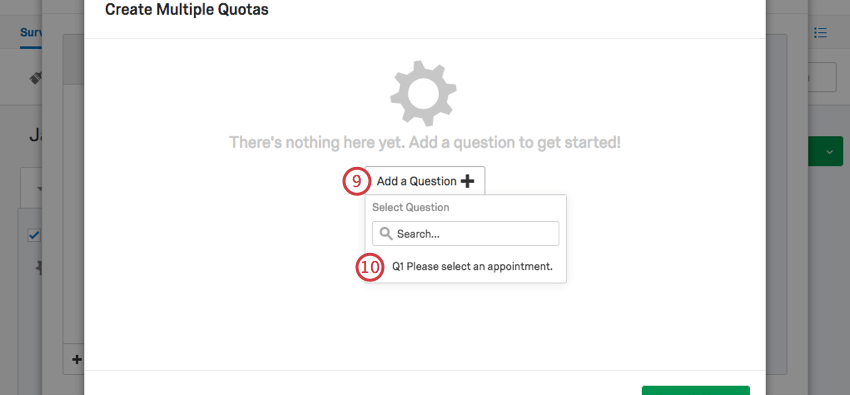850x395 pixels.
Task: Switch to the Survey tab
Action: [31, 33]
